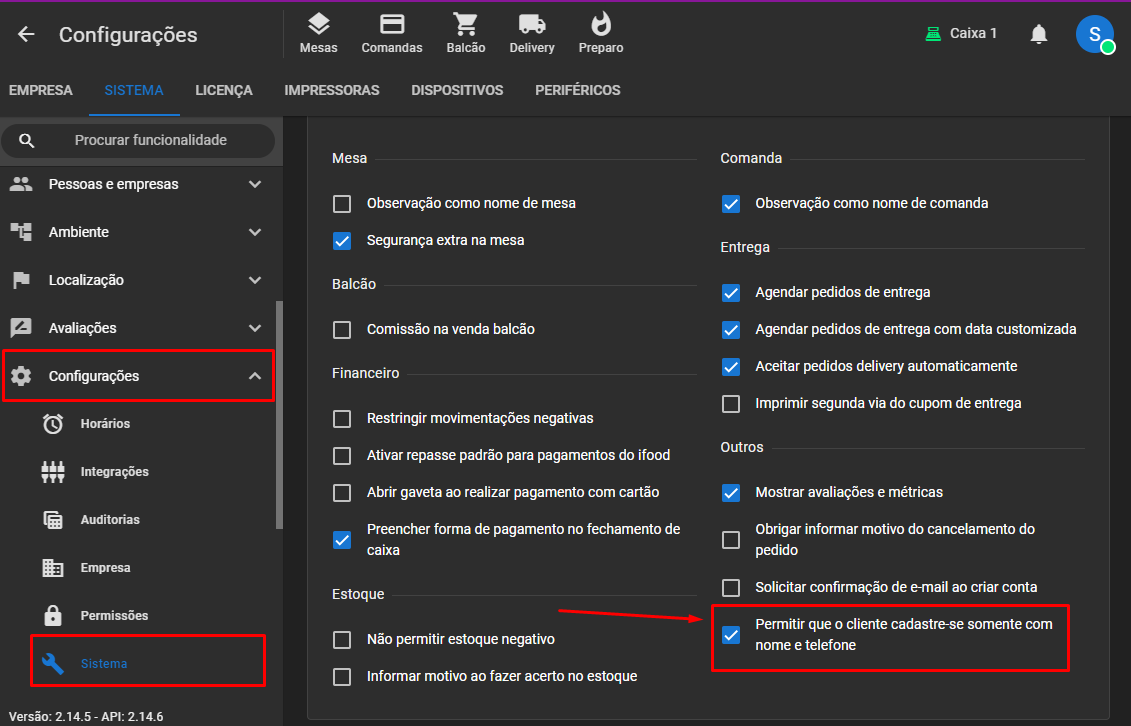The height and width of the screenshot is (726, 1131).
Task: Click the sidebar vertical scrollbar
Action: pos(279,415)
